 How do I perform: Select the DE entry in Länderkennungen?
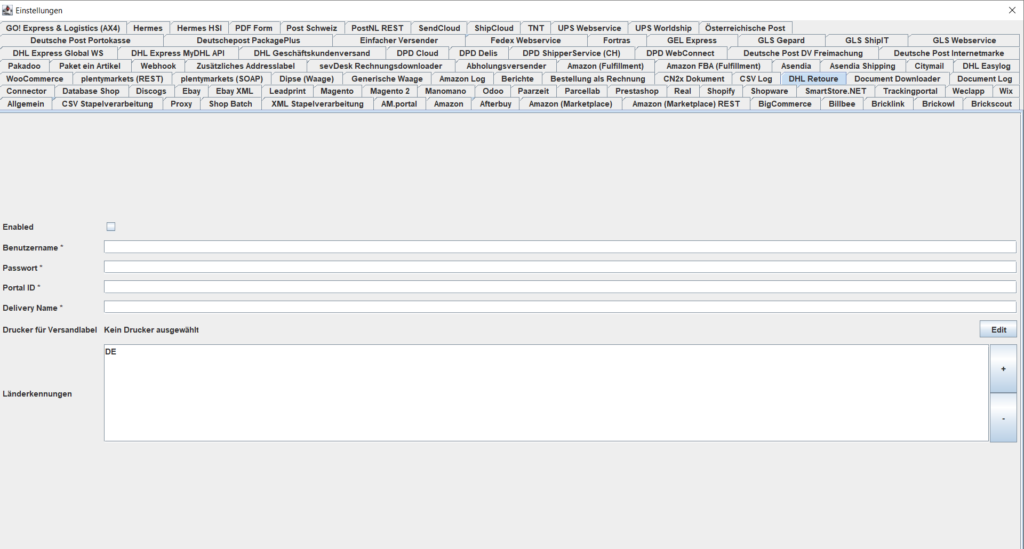(110, 352)
